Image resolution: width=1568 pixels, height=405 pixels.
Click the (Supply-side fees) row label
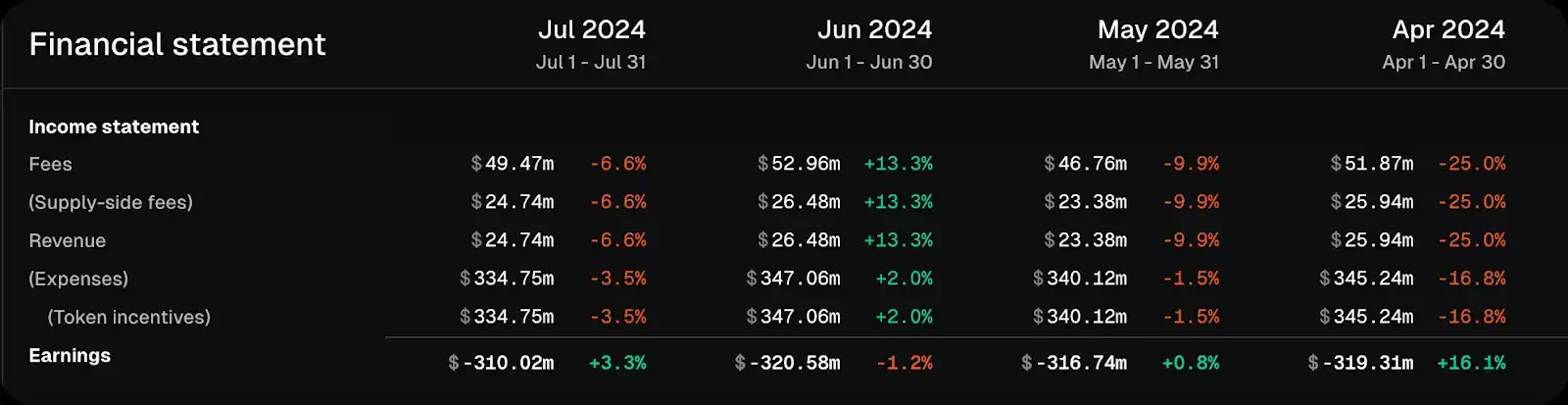[x=111, y=202]
